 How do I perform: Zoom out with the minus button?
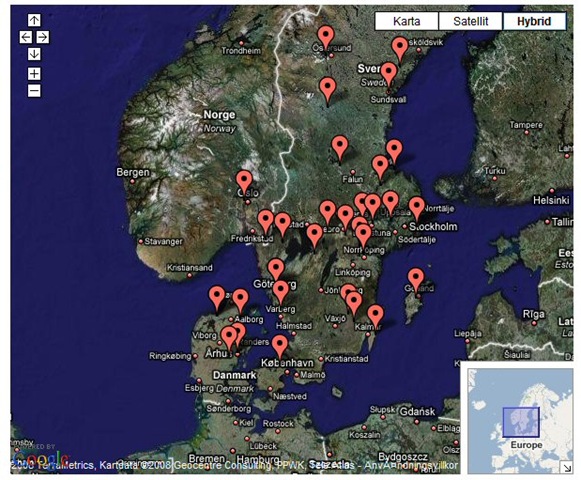[x=34, y=90]
